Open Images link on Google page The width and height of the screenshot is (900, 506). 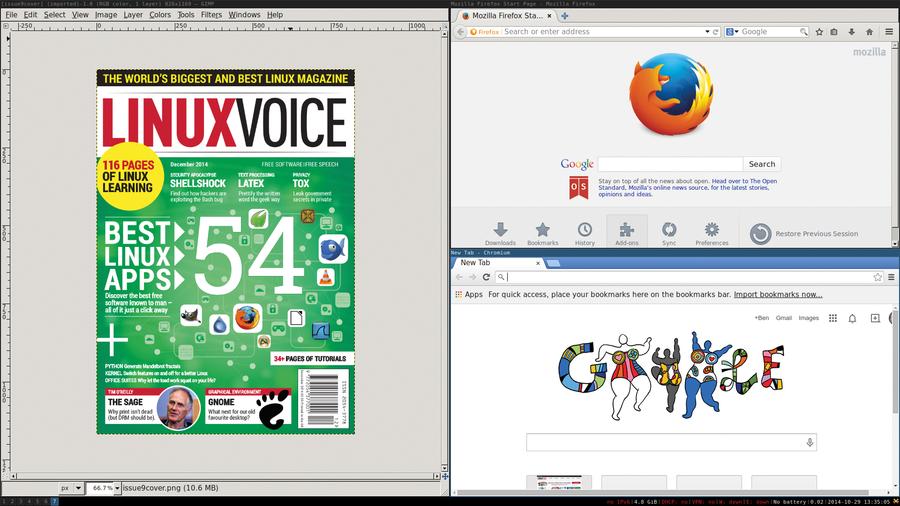(x=809, y=318)
